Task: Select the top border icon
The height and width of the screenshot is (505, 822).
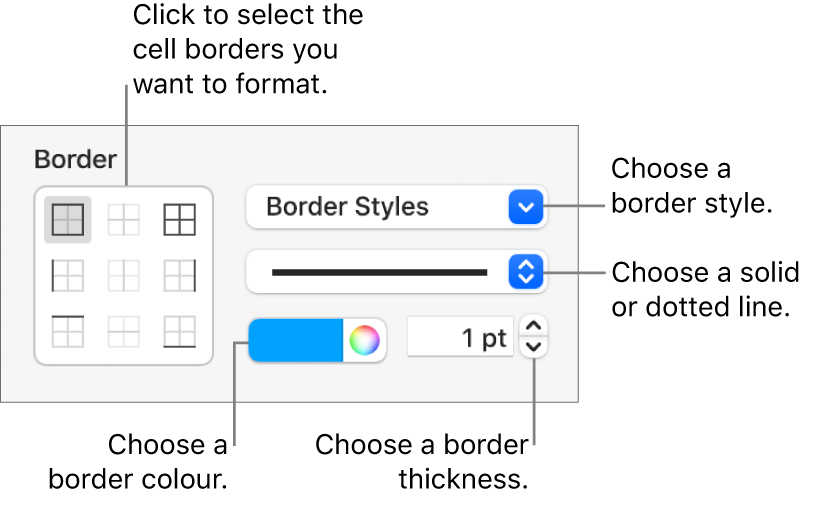Action: tap(68, 330)
